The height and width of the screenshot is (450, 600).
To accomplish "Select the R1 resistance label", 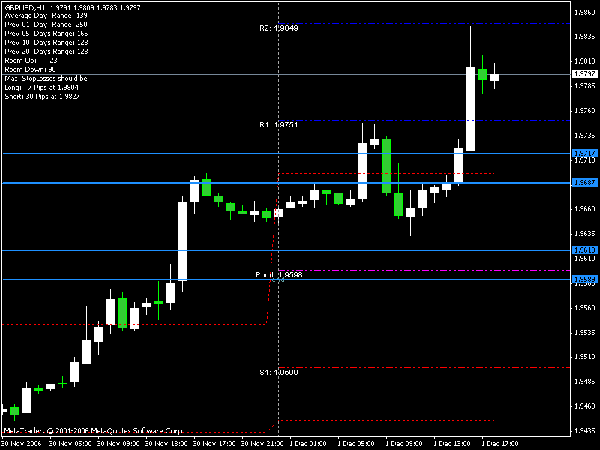I will [x=279, y=125].
